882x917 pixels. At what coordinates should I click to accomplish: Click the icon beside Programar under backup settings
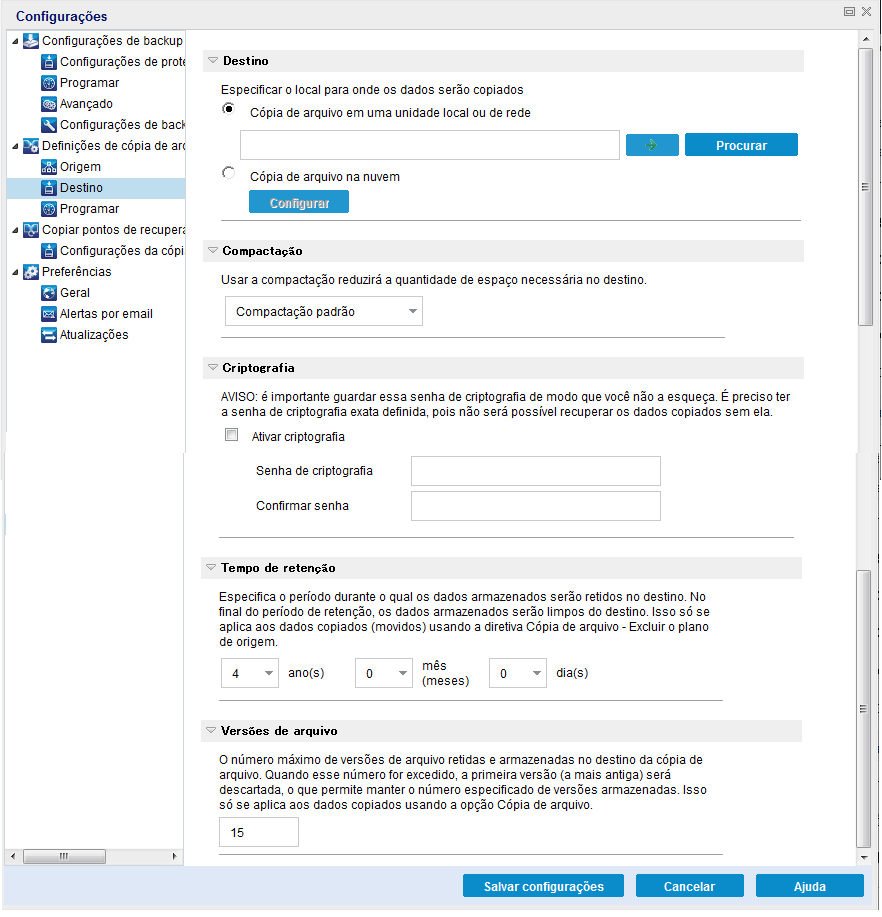pyautogui.click(x=49, y=83)
